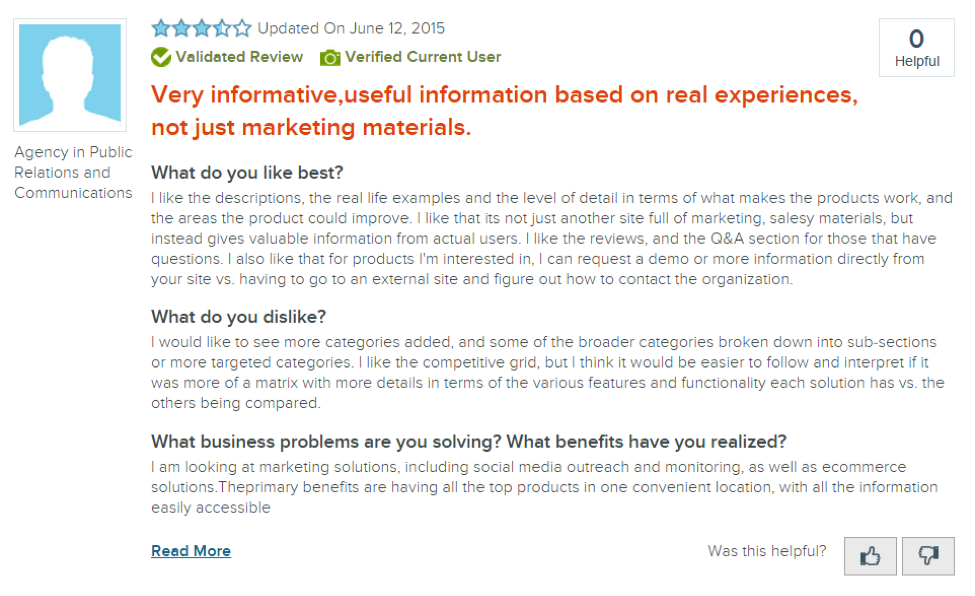Click the fifth empty rating star

tap(242, 28)
